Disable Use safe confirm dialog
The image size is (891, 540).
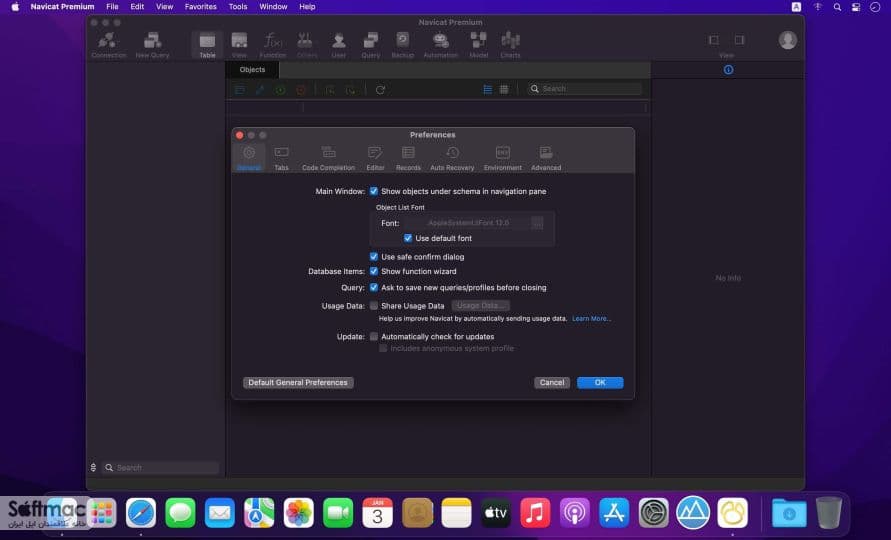click(x=374, y=256)
